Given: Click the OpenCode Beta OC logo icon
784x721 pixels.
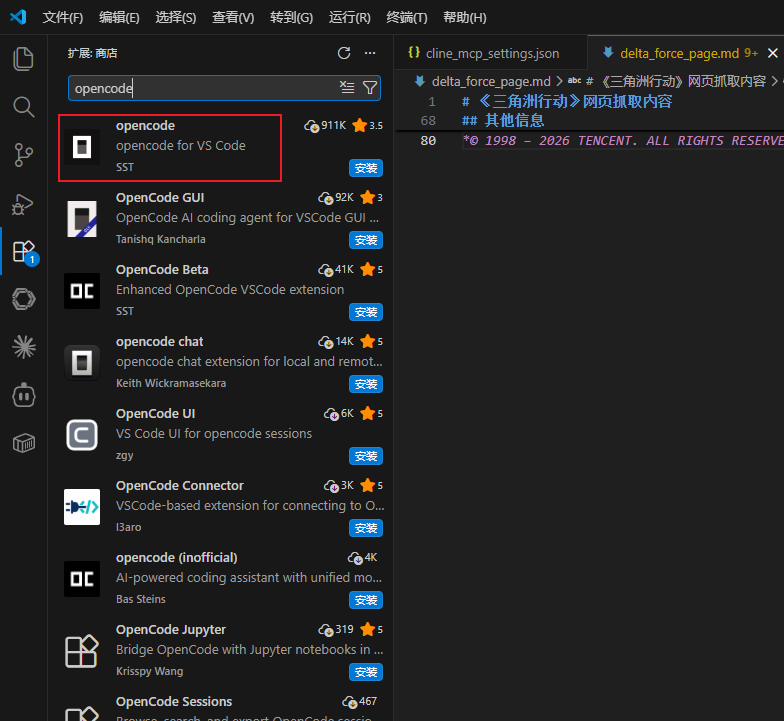Looking at the screenshot, I should coord(82,291).
